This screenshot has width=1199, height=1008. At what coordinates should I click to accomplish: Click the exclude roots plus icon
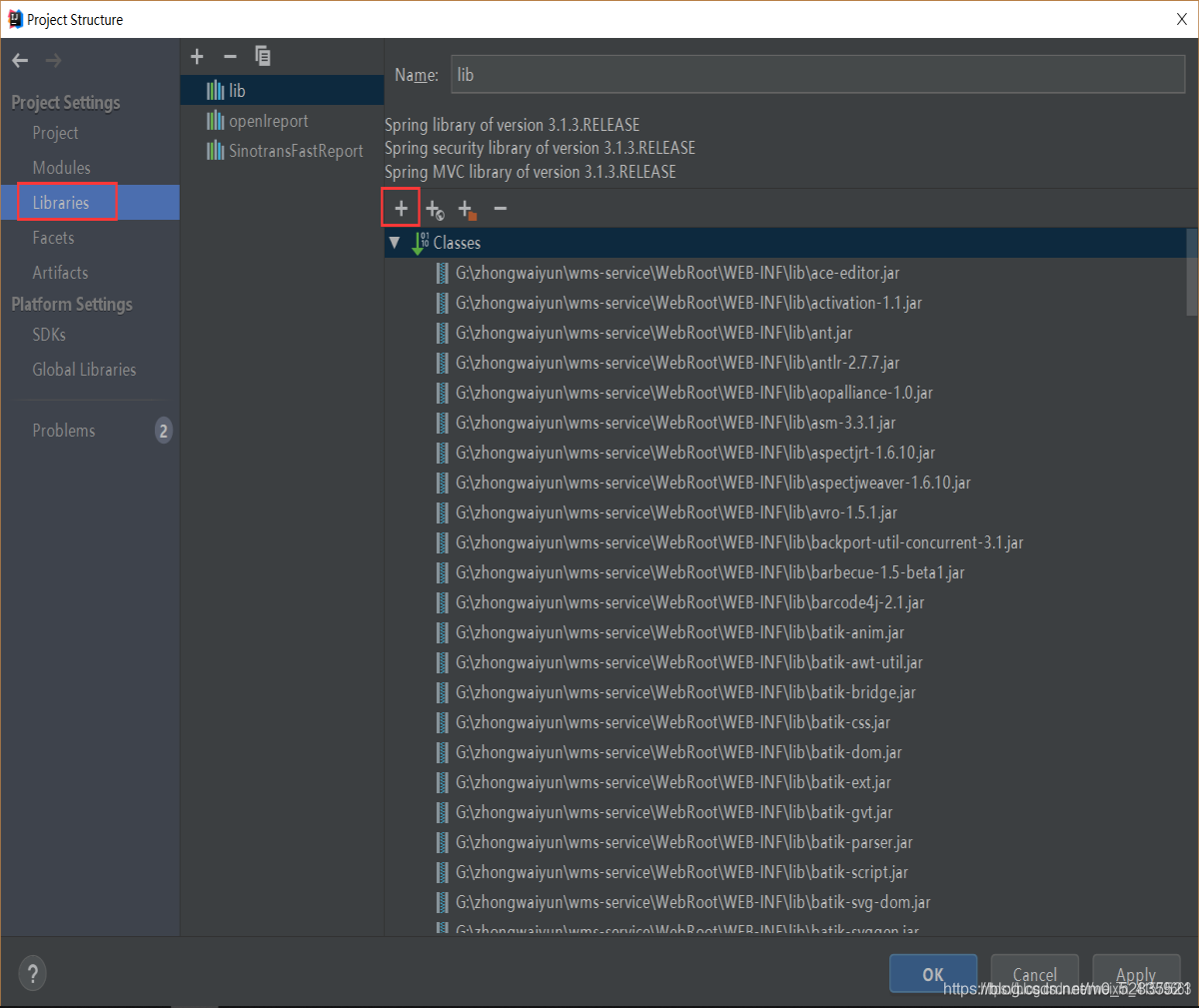[x=468, y=209]
